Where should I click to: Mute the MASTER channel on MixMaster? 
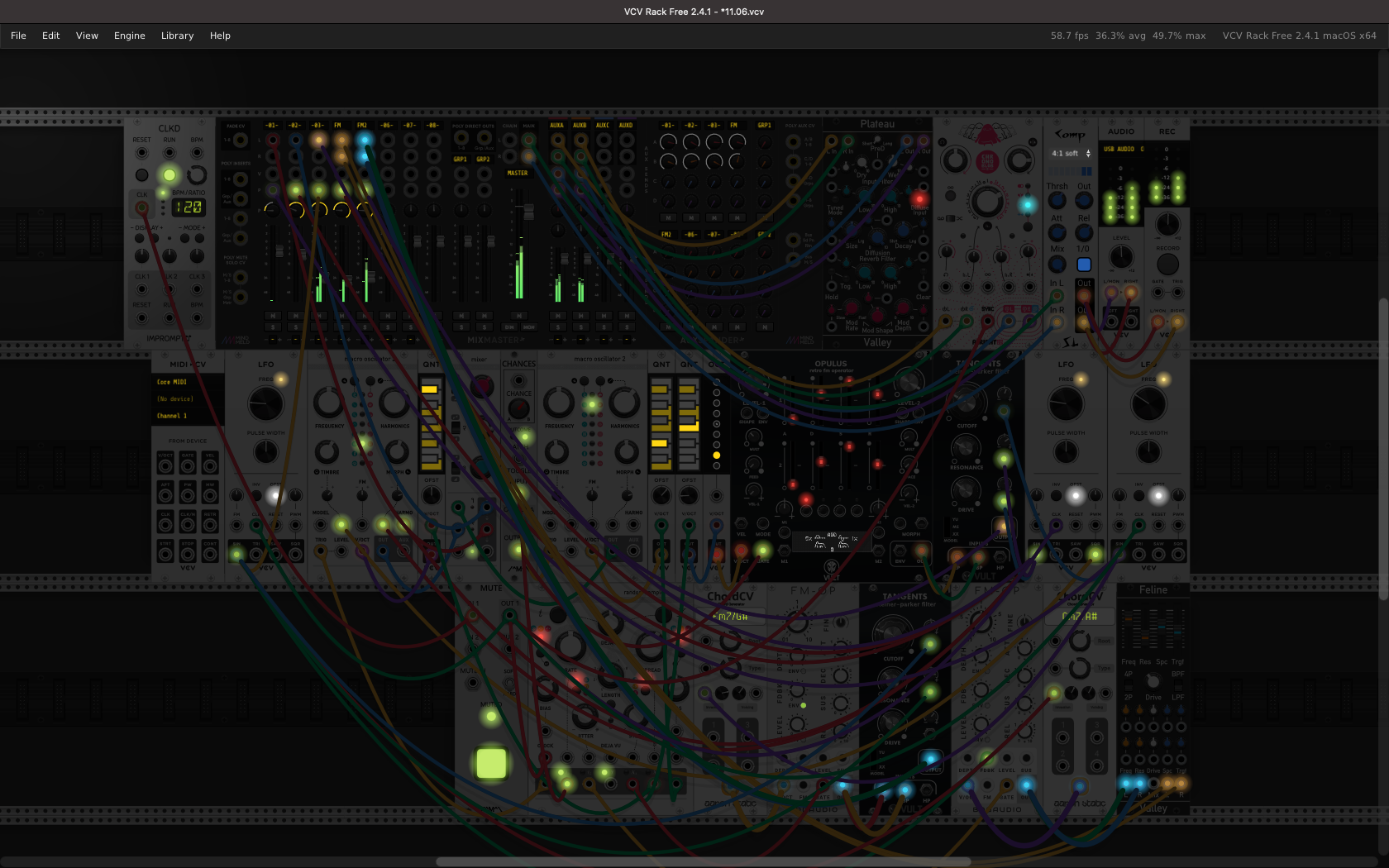(519, 315)
